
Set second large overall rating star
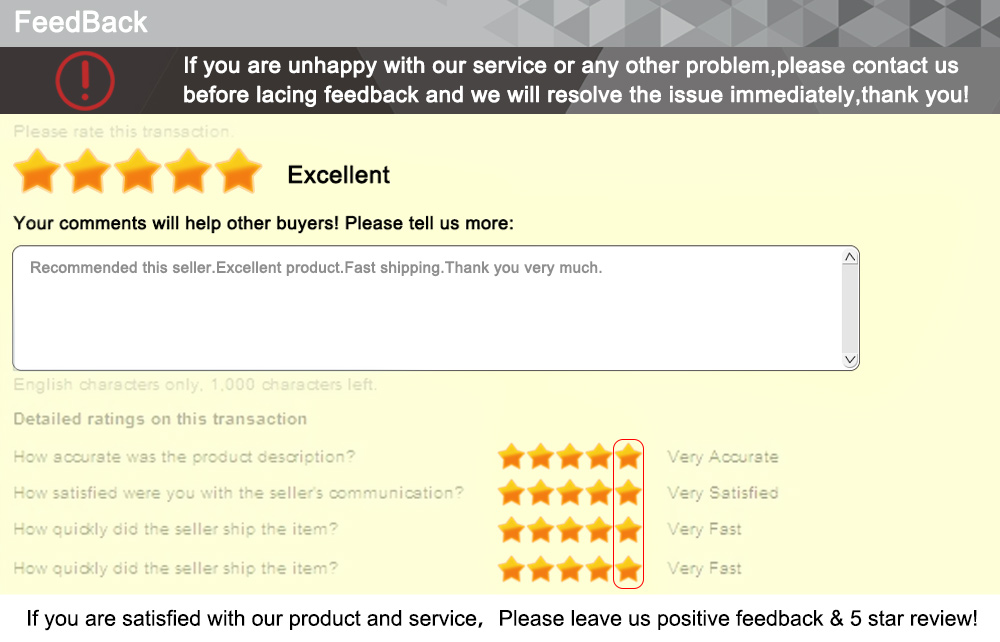[x=88, y=172]
